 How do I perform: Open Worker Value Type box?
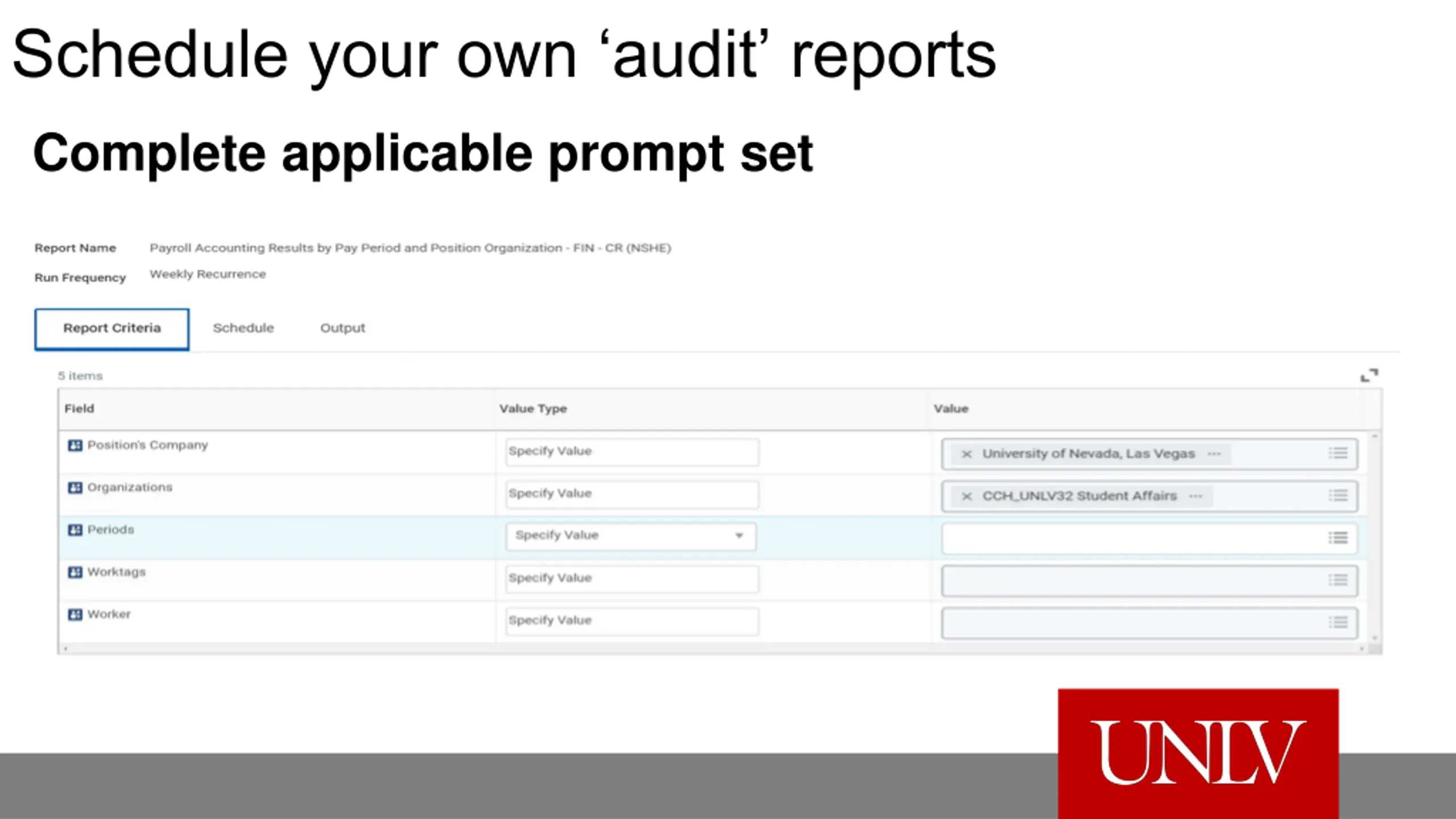[x=632, y=621]
